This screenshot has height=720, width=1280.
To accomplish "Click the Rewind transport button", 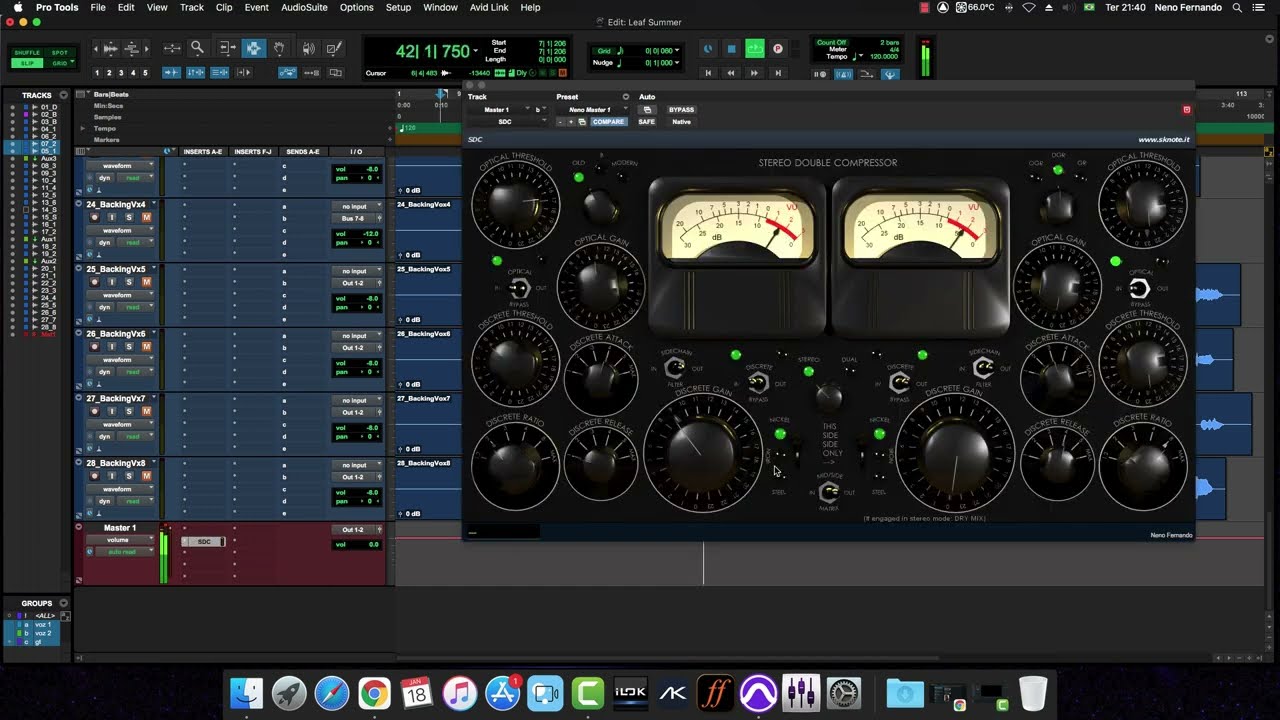I will [731, 73].
